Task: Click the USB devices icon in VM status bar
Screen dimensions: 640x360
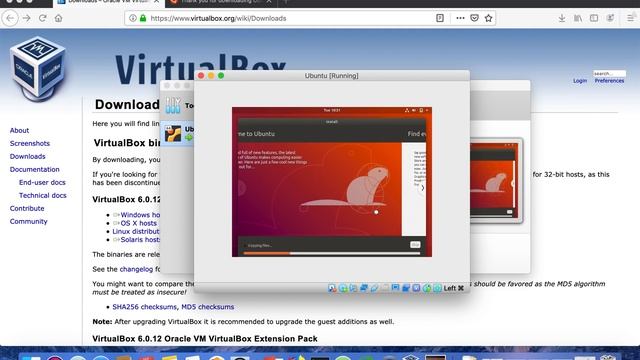Action: (374, 288)
